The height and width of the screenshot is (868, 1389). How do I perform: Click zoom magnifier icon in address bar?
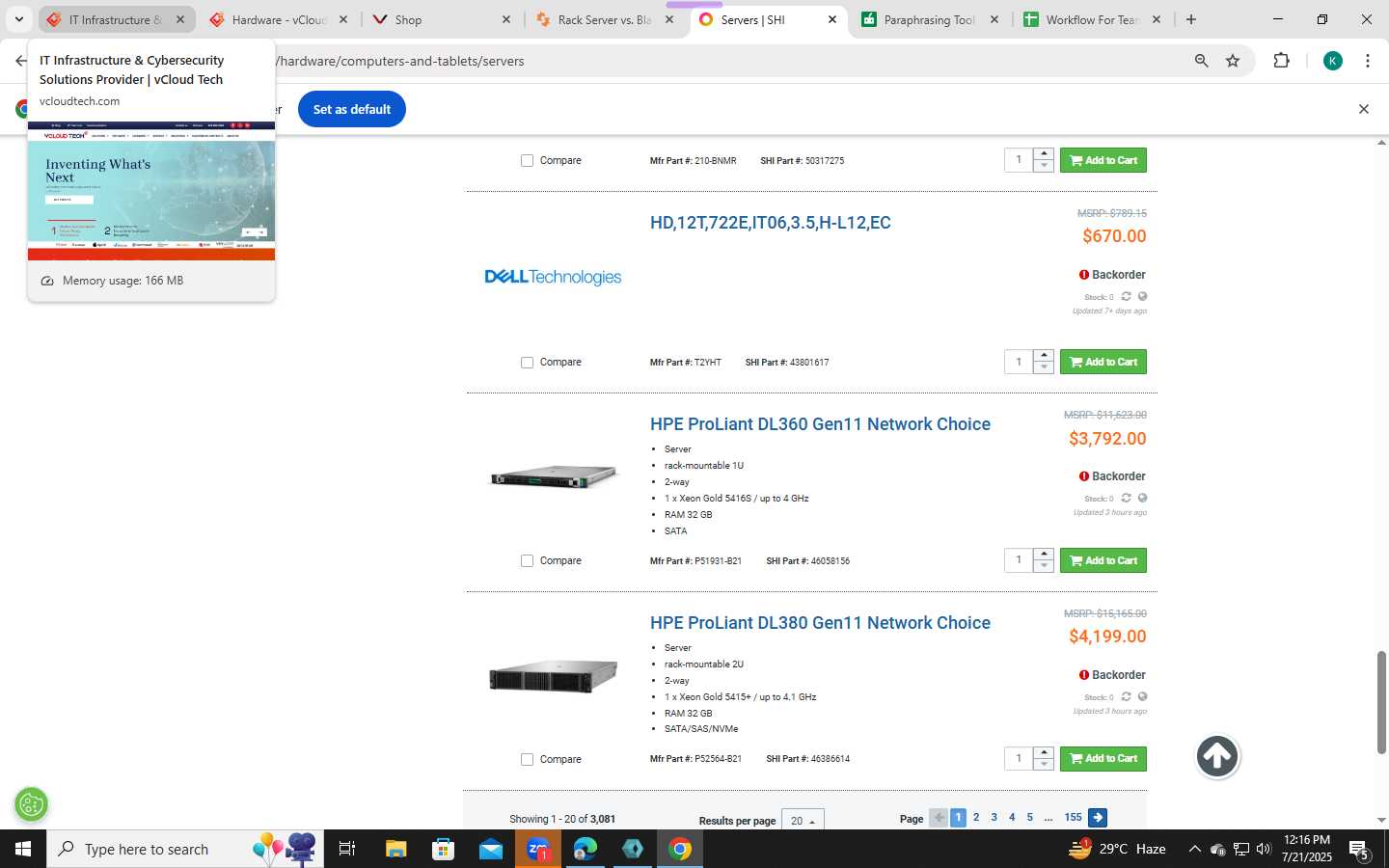[1201, 61]
